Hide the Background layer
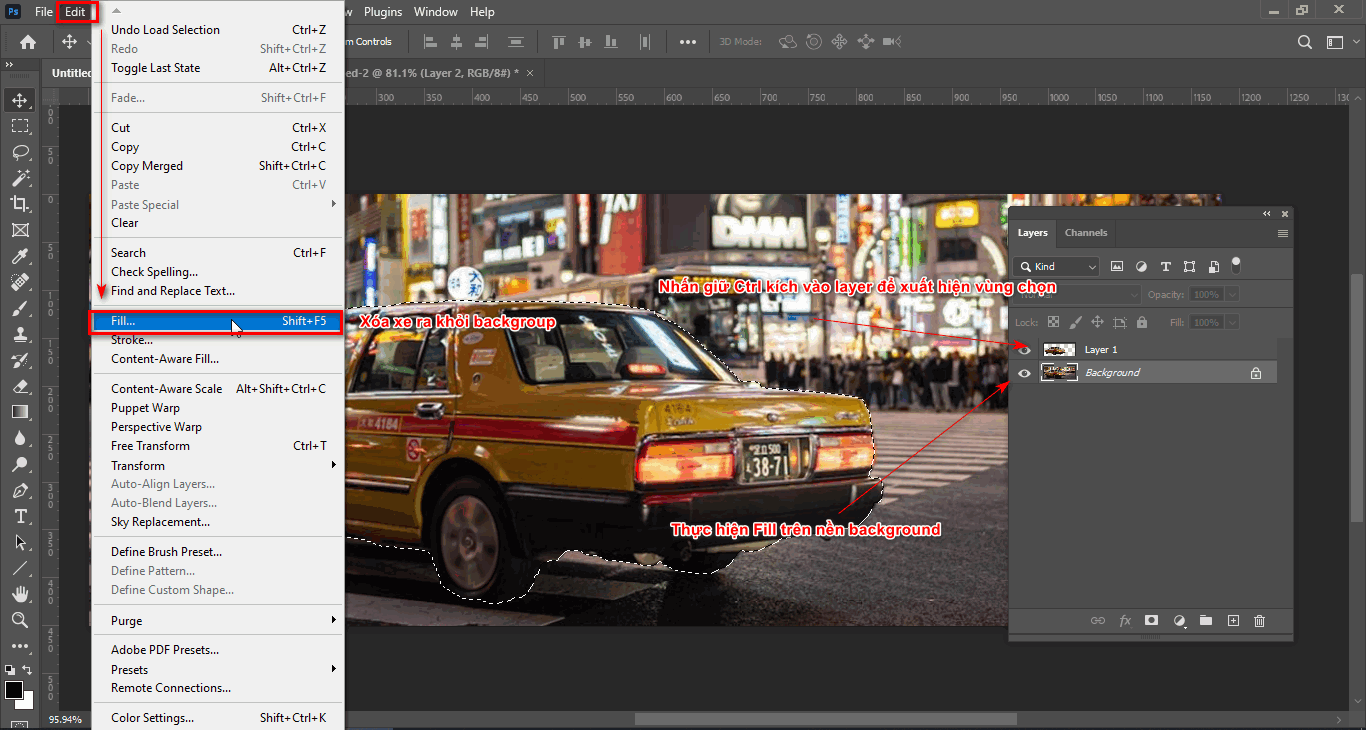The height and width of the screenshot is (730, 1366). (1023, 373)
